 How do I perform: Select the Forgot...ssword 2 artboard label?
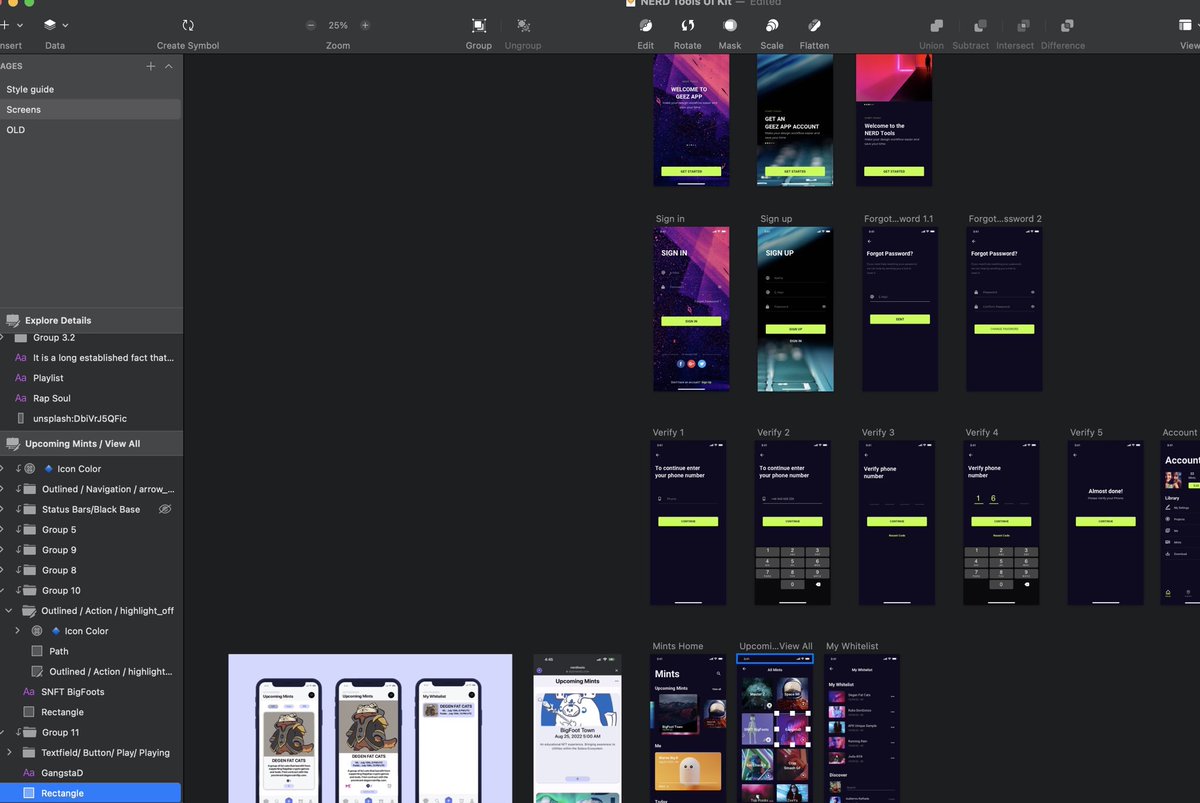coord(1005,219)
